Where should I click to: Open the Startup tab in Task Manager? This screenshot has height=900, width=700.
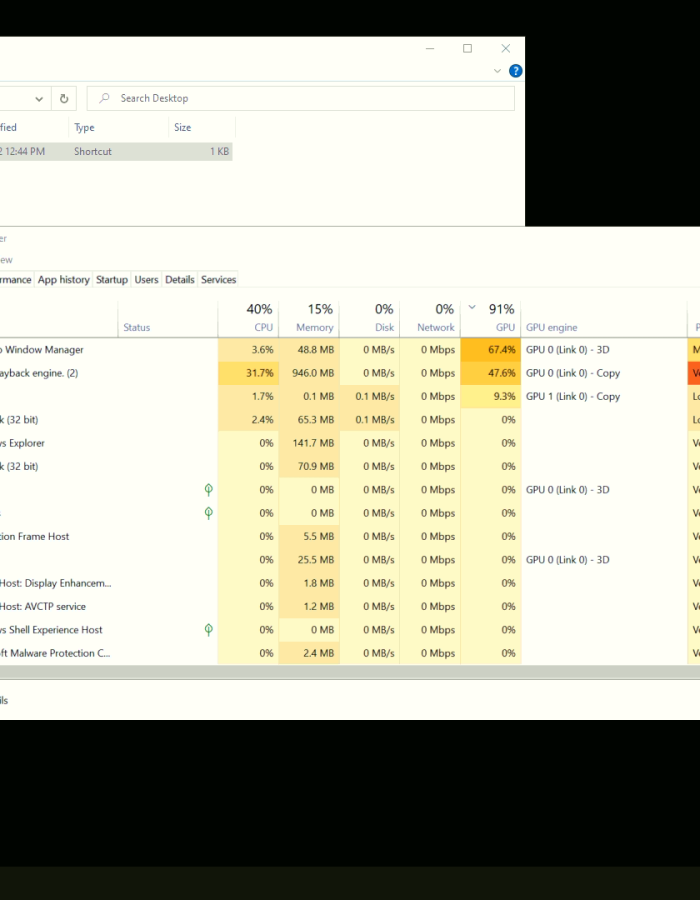112,280
